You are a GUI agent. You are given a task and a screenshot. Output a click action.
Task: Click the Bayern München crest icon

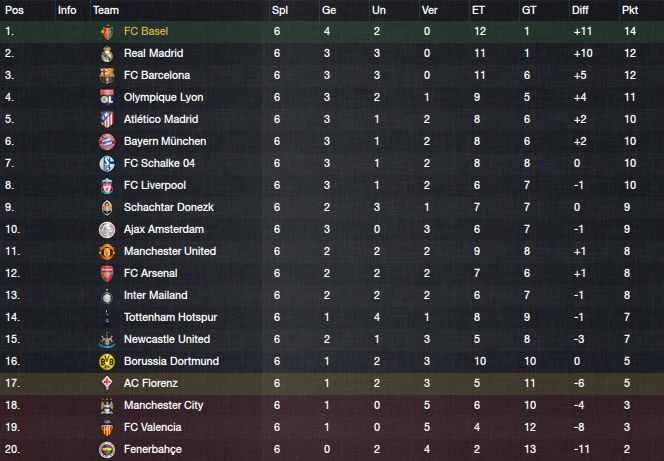[107, 141]
